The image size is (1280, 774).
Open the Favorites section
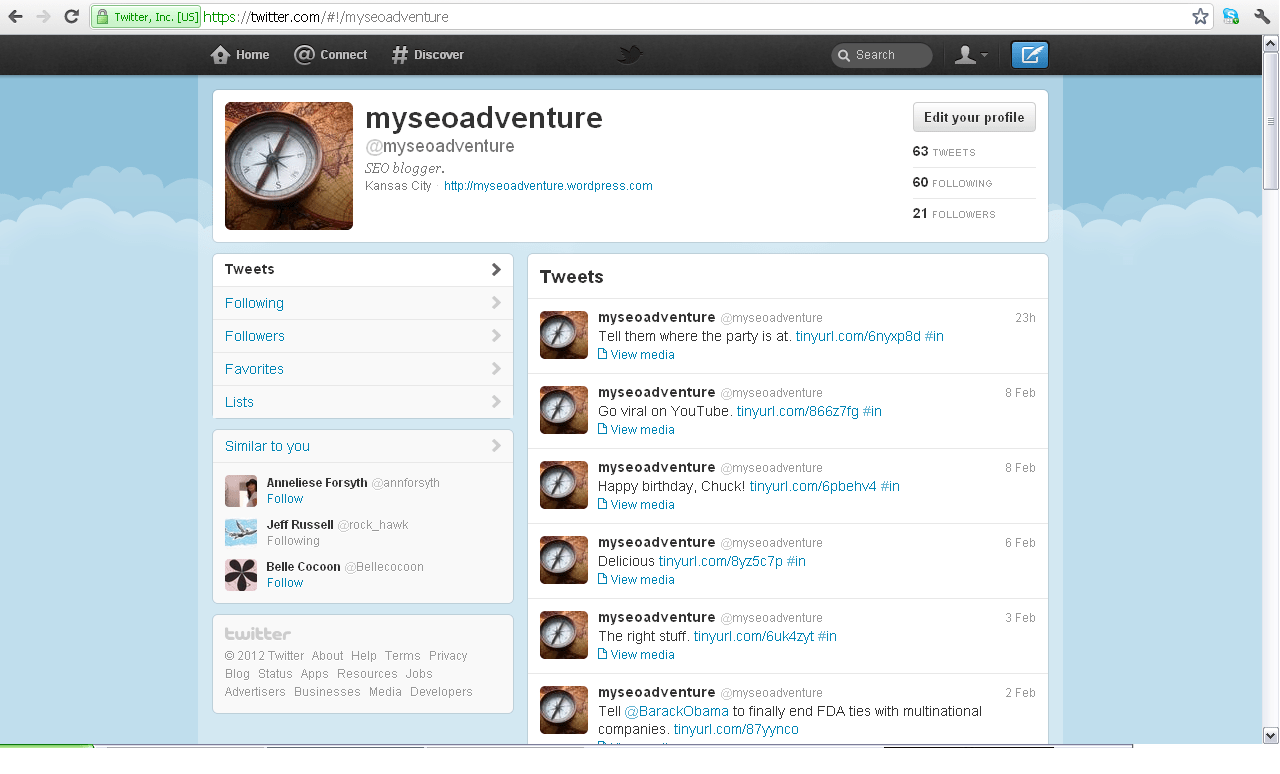[253, 369]
